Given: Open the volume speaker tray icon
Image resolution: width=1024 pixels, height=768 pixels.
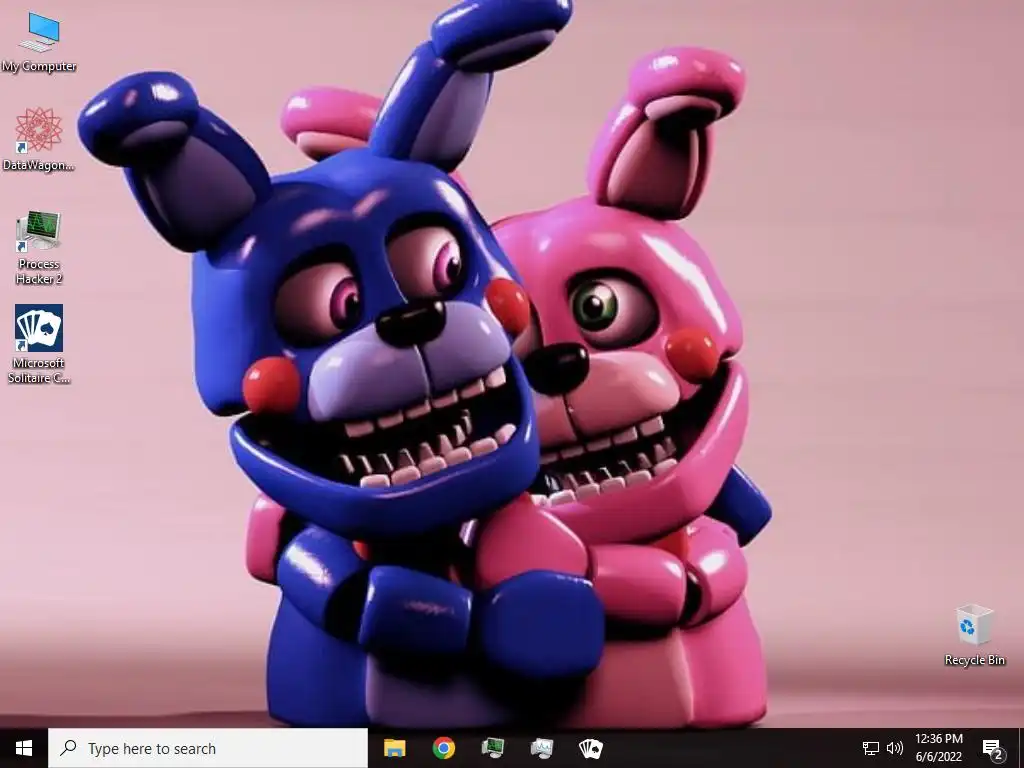Looking at the screenshot, I should [895, 748].
